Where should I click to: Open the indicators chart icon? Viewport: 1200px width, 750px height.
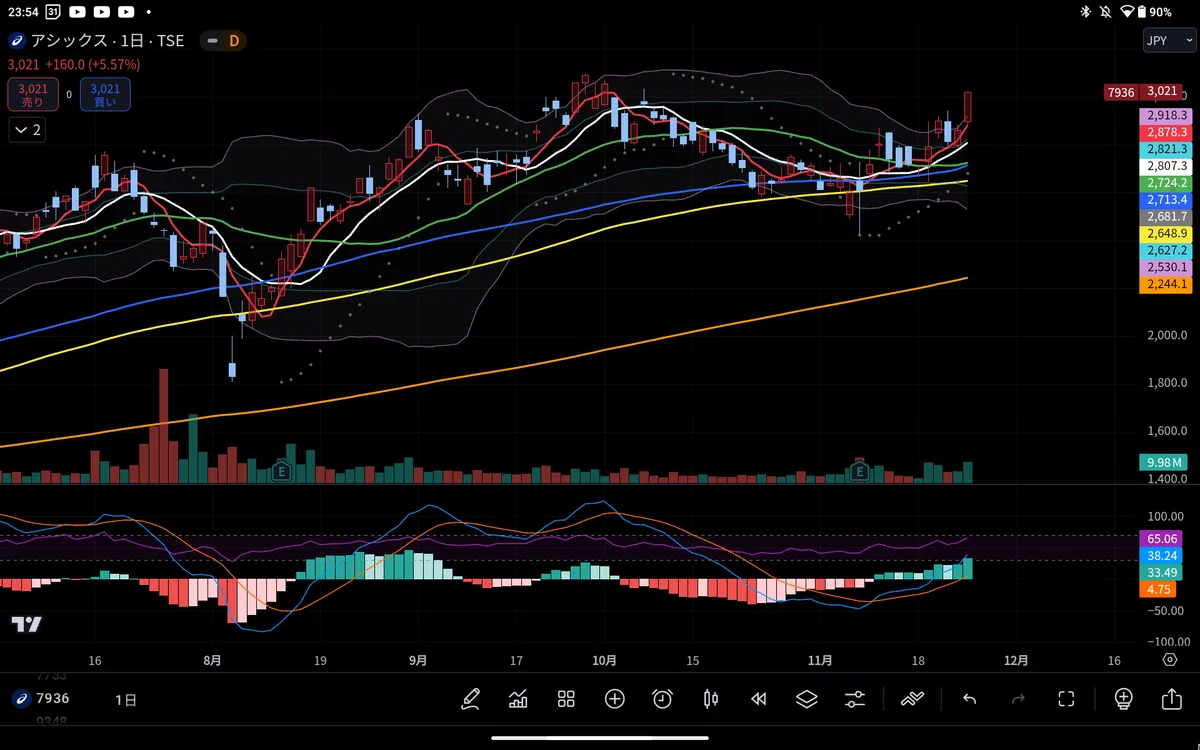[518, 699]
